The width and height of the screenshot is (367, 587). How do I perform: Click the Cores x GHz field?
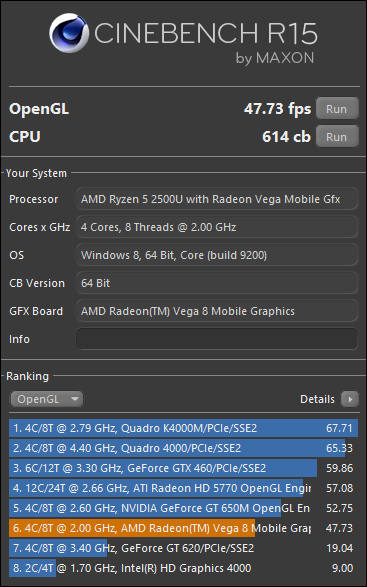point(217,227)
